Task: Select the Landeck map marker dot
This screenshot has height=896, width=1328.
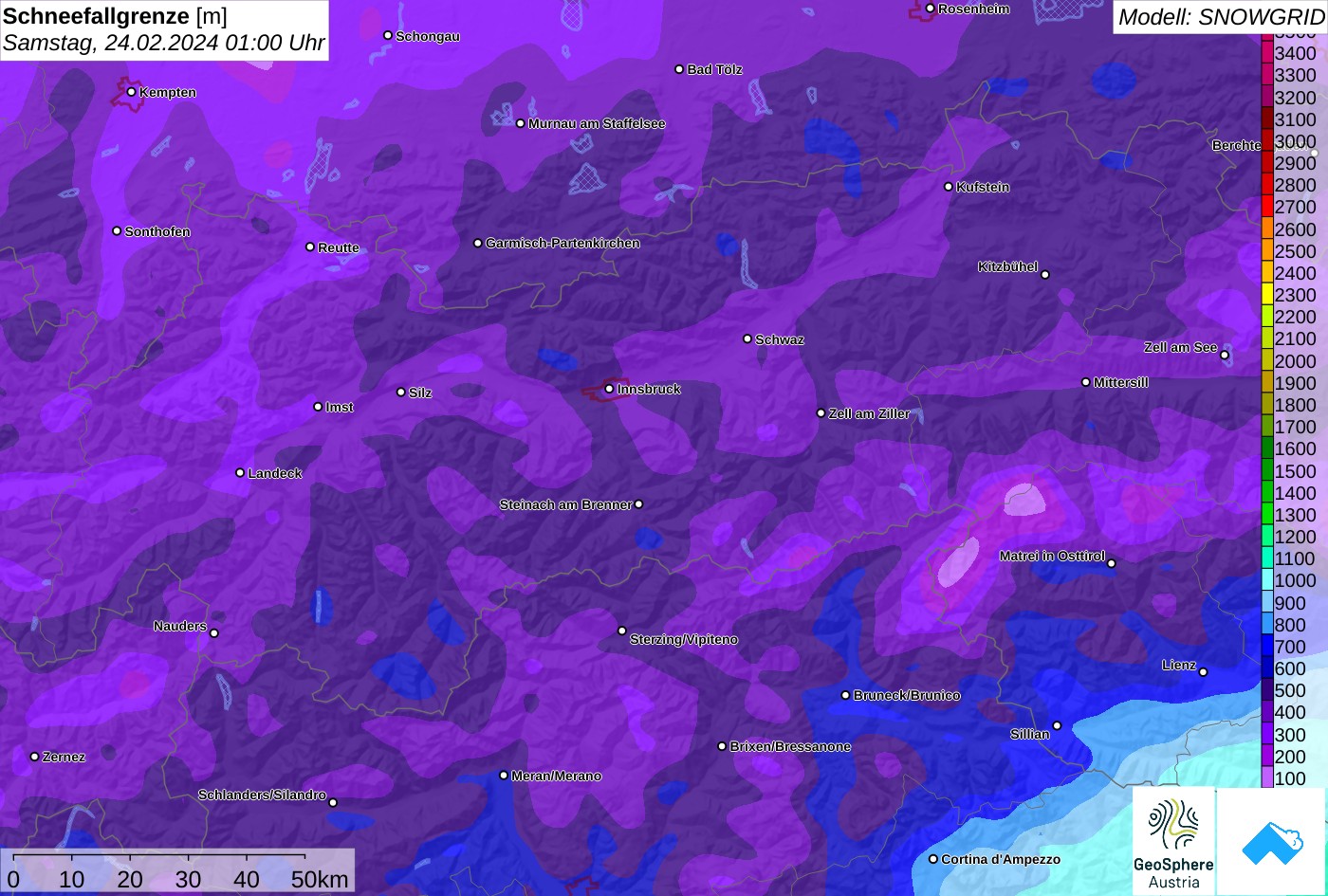Action: click(x=240, y=473)
